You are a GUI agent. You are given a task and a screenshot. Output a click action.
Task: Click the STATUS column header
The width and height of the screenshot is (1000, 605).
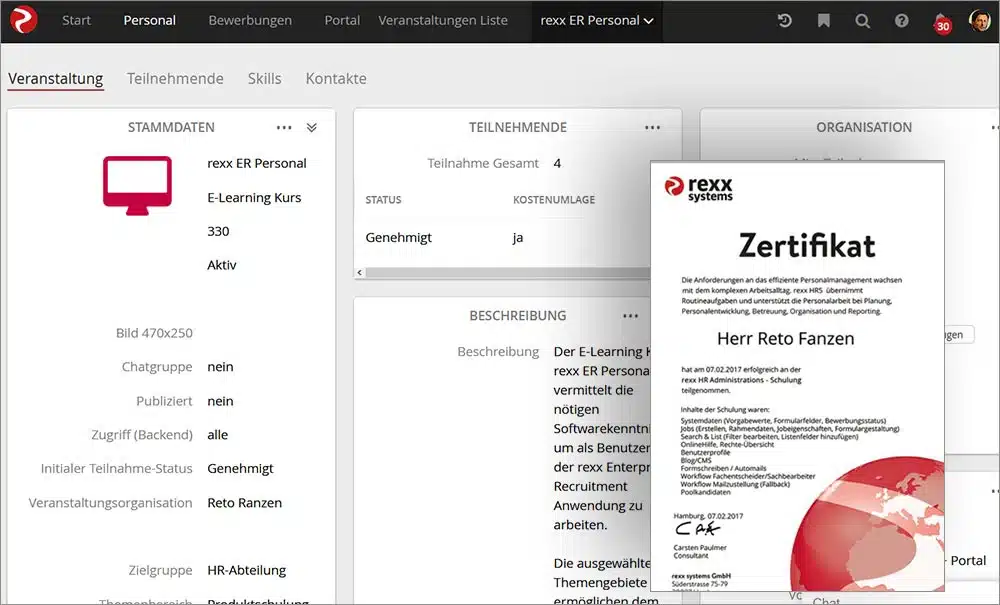click(383, 200)
